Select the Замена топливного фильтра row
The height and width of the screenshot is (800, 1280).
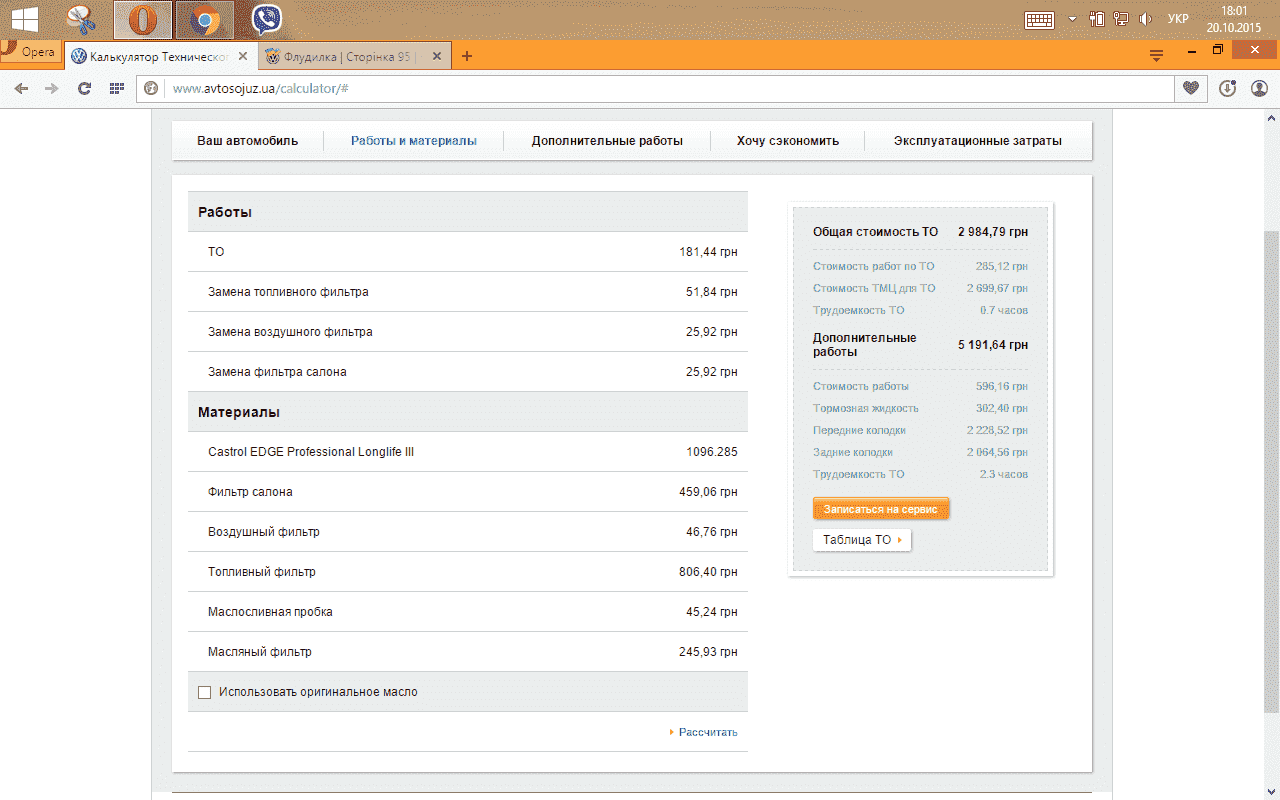click(468, 292)
